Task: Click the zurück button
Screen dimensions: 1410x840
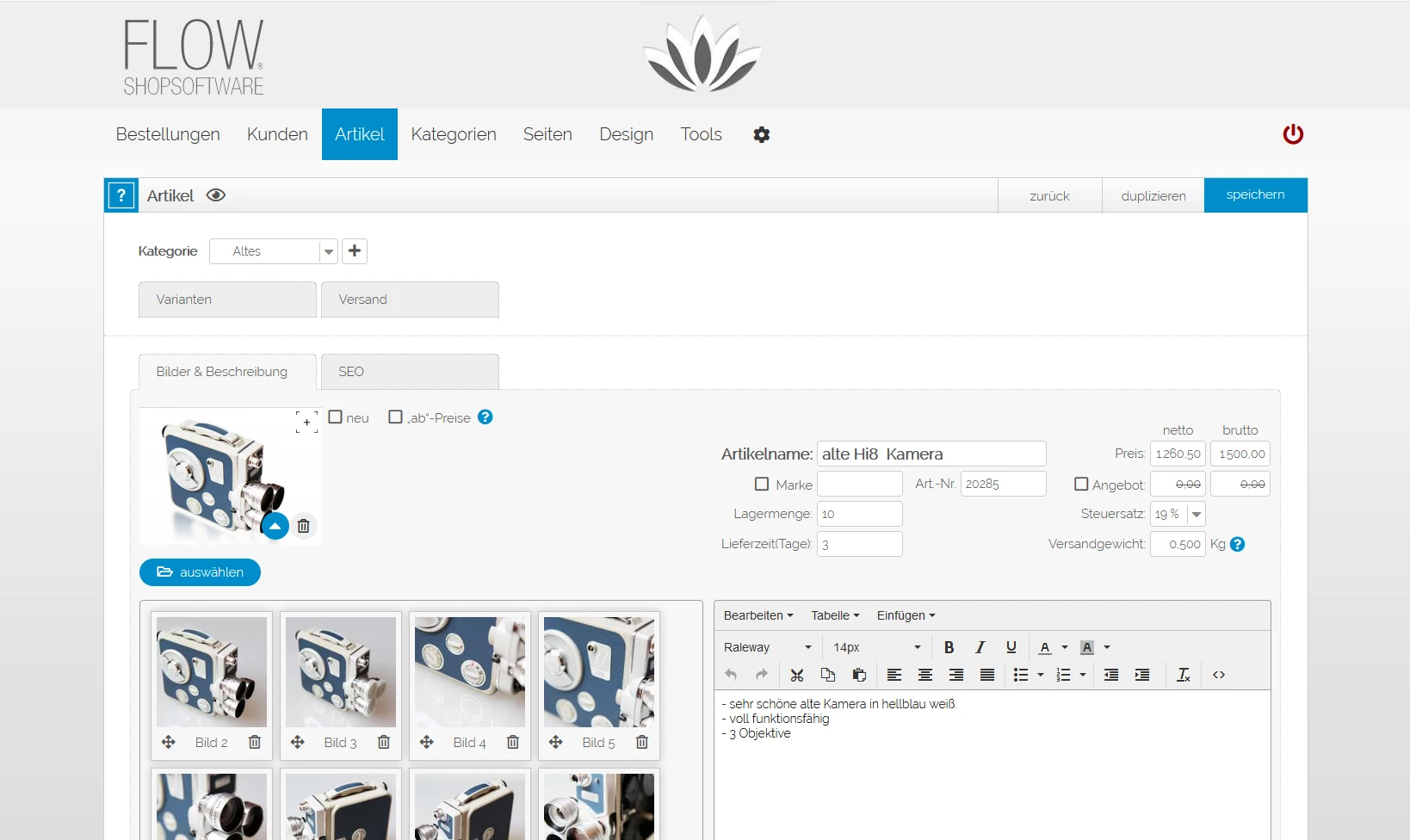Action: tap(1049, 195)
